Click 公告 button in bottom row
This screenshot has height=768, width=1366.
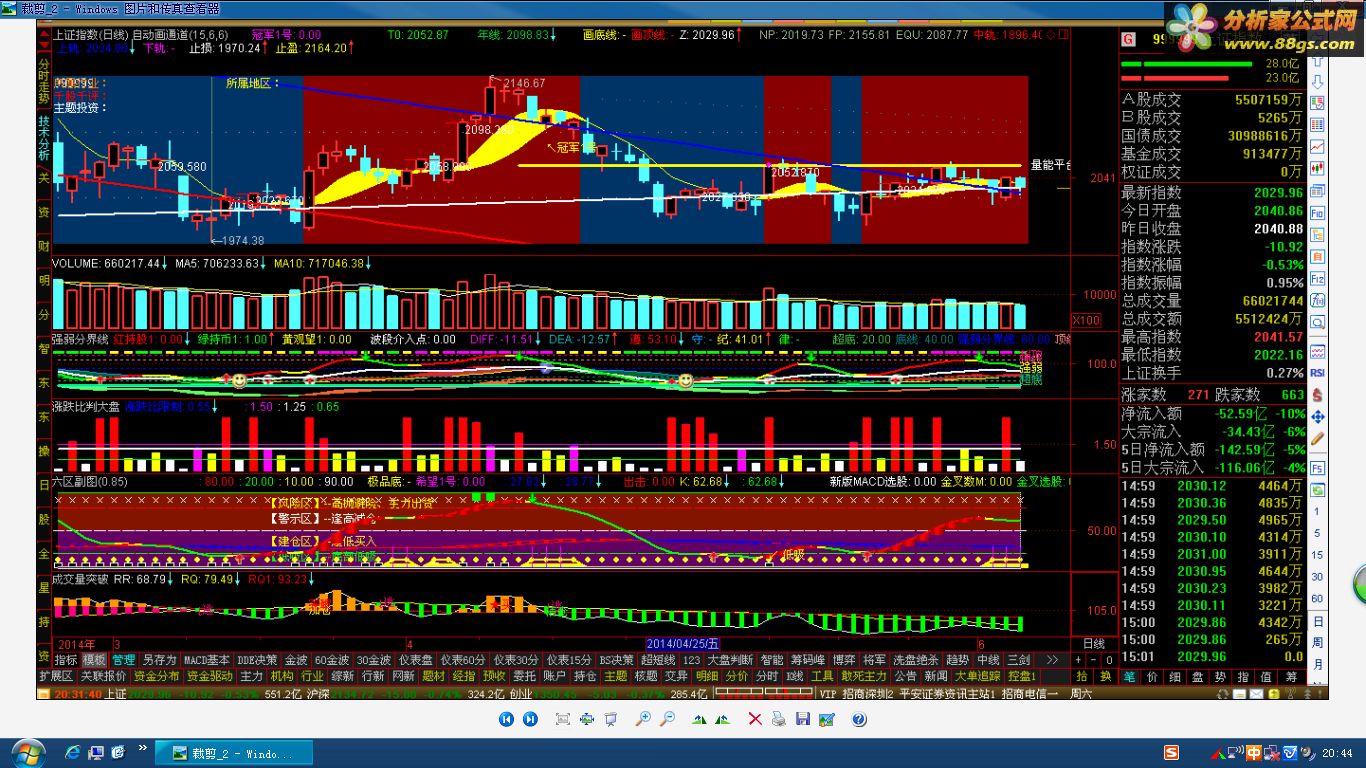pos(905,676)
